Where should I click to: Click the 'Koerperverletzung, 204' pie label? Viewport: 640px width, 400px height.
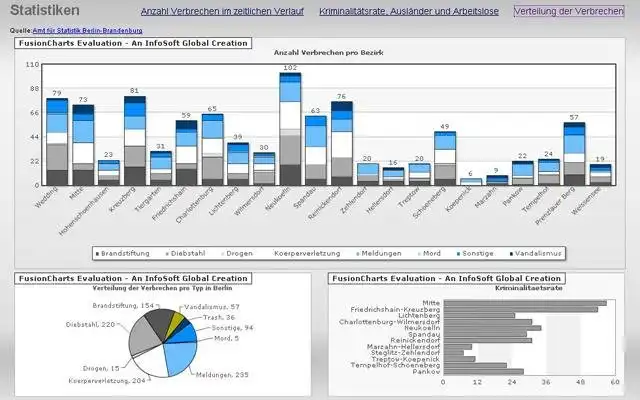[x=107, y=381]
